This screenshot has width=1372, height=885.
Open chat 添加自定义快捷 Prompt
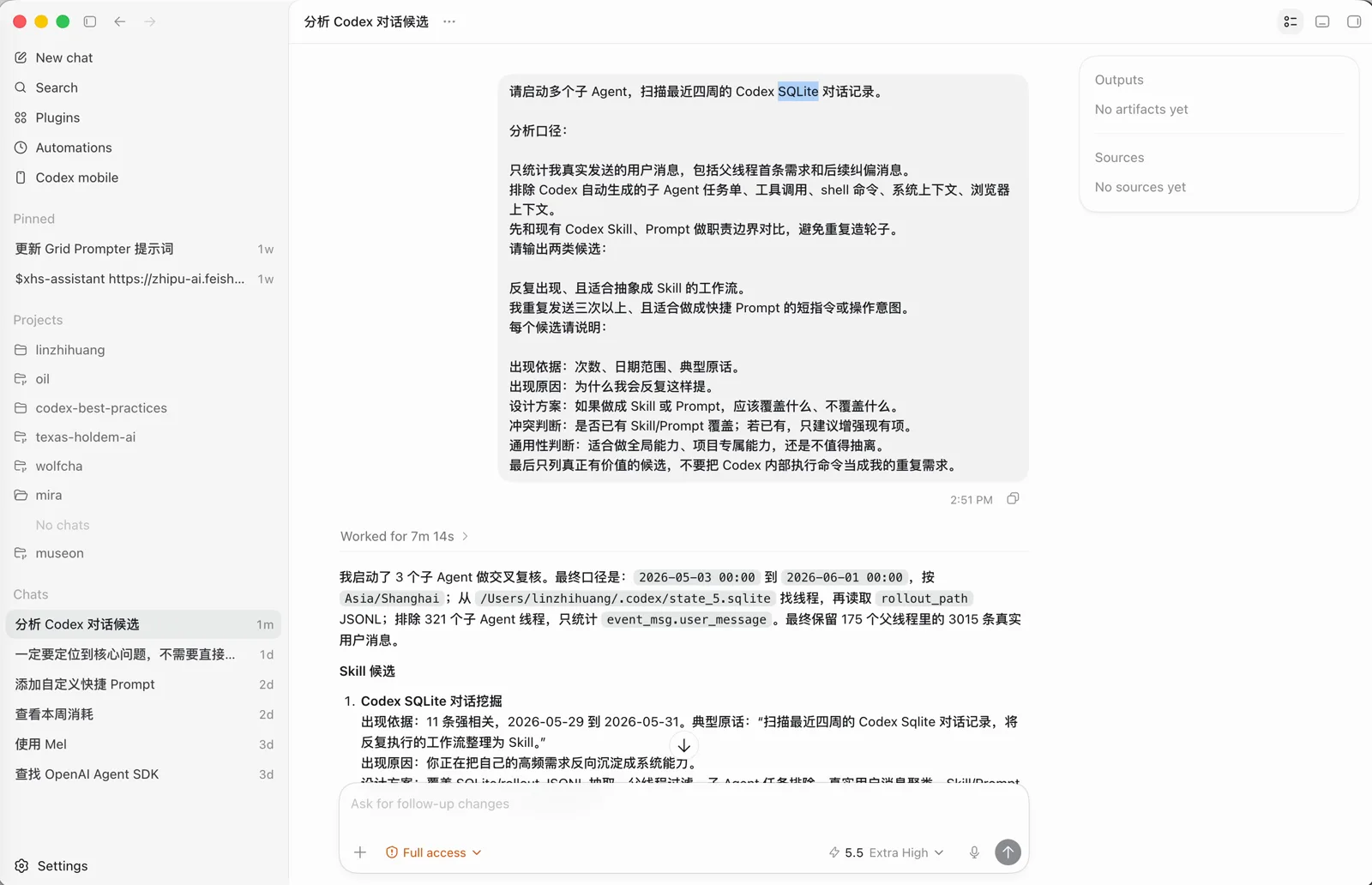[144, 684]
